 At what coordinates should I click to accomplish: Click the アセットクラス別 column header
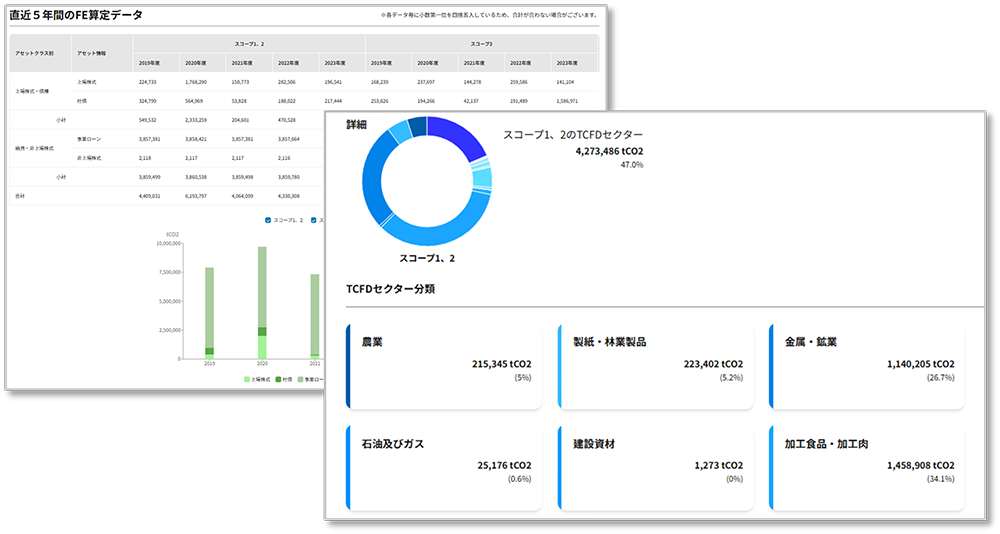[x=35, y=52]
